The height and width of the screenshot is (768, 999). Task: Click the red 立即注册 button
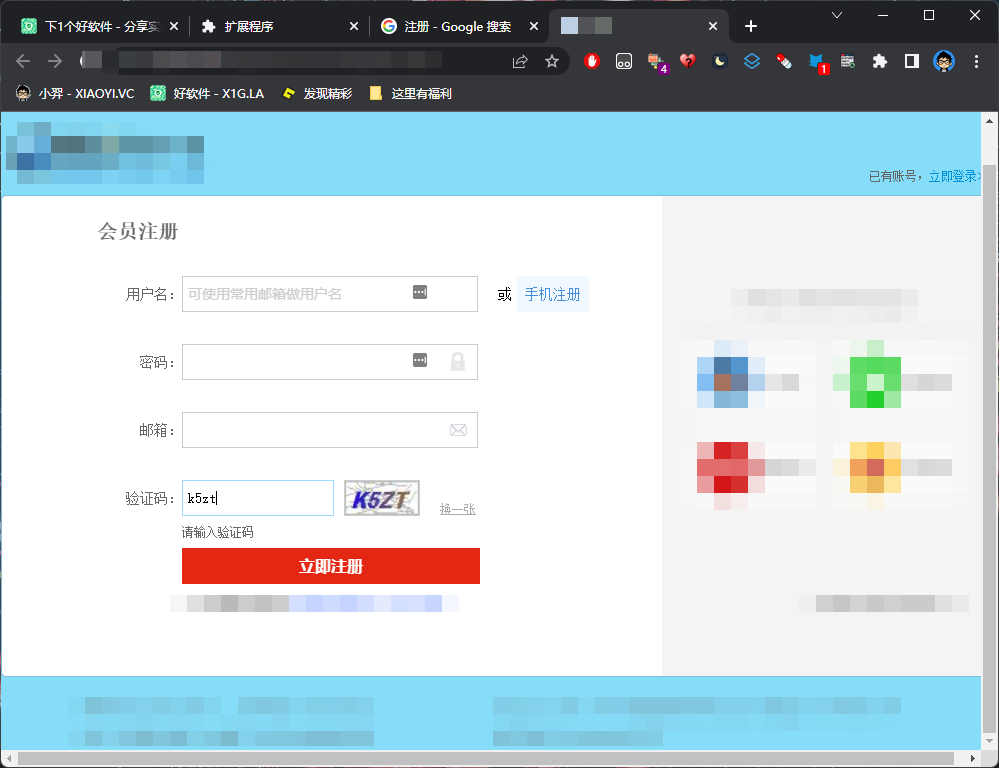[x=331, y=566]
